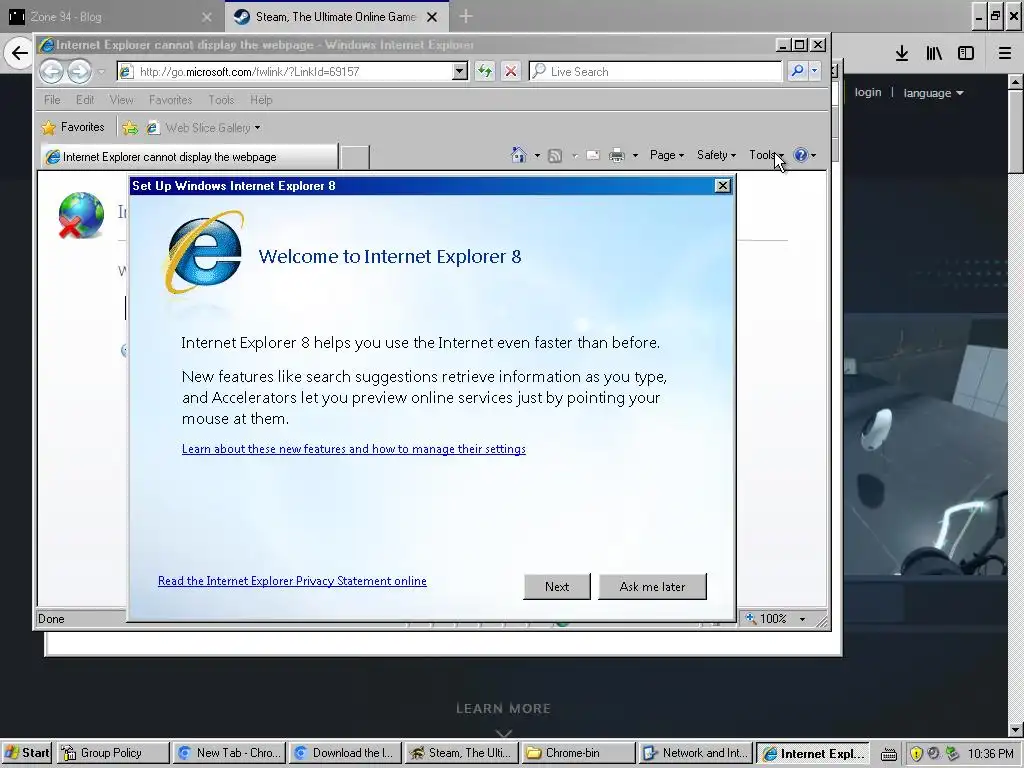The height and width of the screenshot is (768, 1024).
Task: Expand the address bar history dropdown
Action: tap(460, 71)
